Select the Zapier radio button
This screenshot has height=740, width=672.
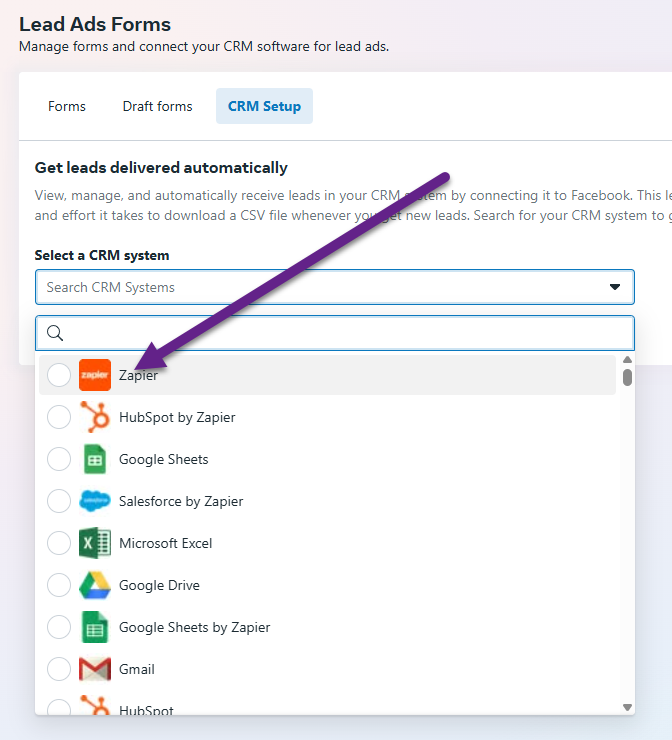[x=59, y=375]
